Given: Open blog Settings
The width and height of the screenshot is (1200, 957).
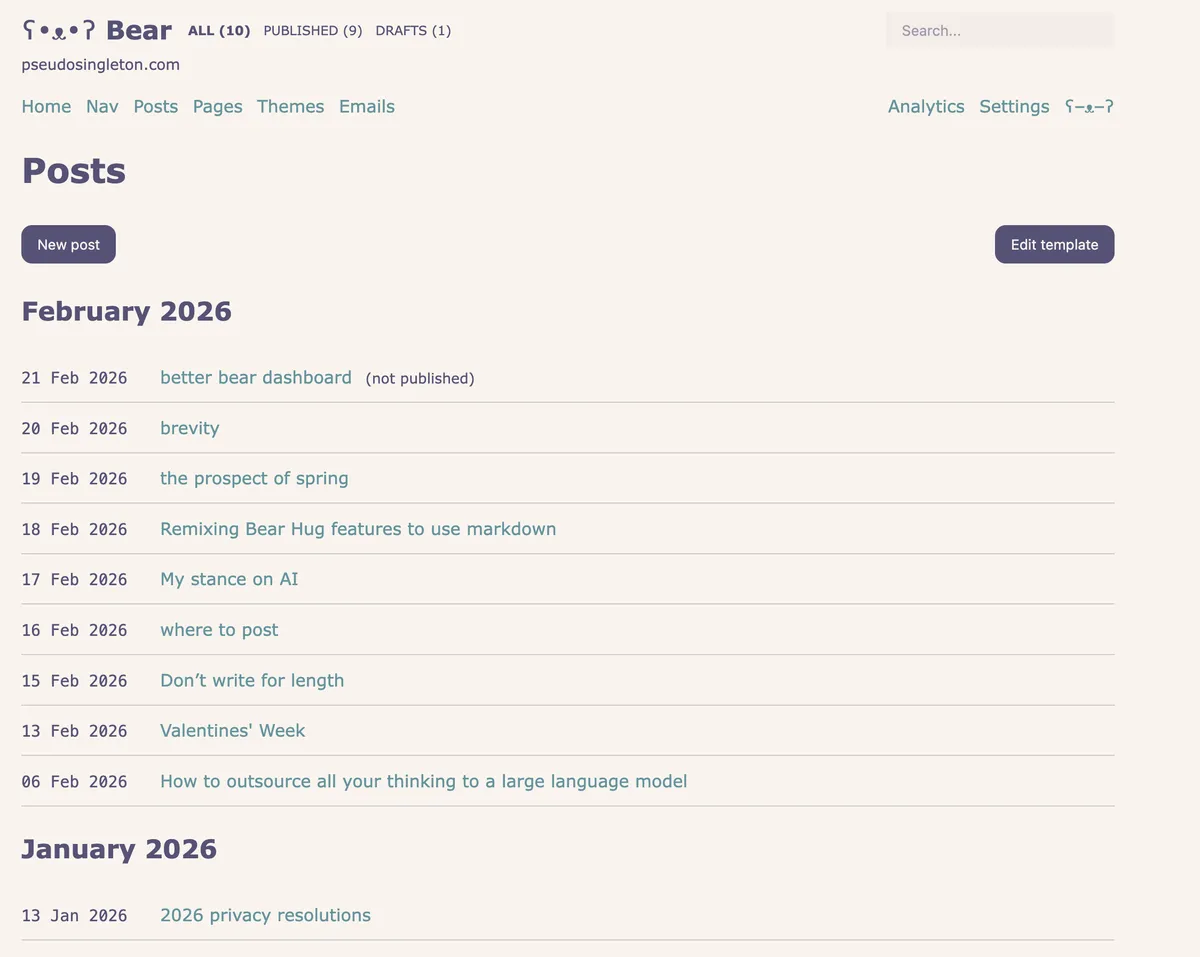Looking at the screenshot, I should click(x=1014, y=106).
